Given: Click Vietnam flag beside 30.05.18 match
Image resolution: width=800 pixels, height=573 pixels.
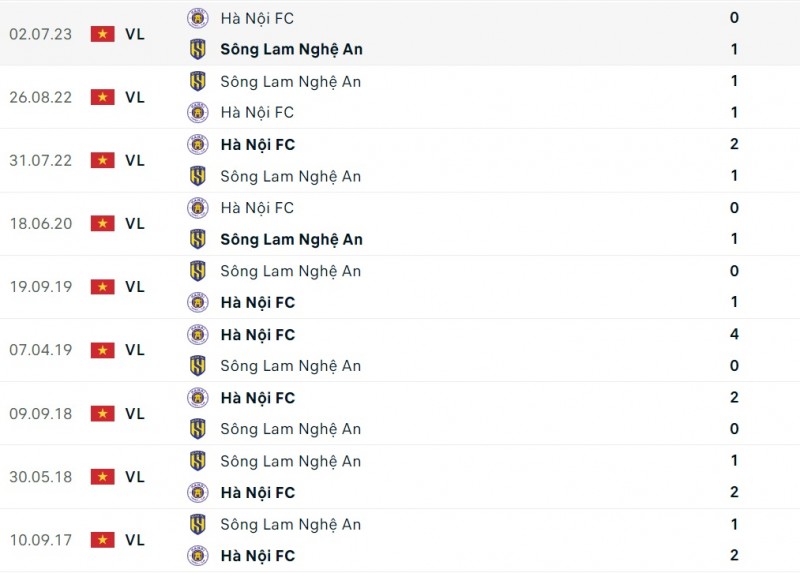Looking at the screenshot, I should [x=102, y=477].
